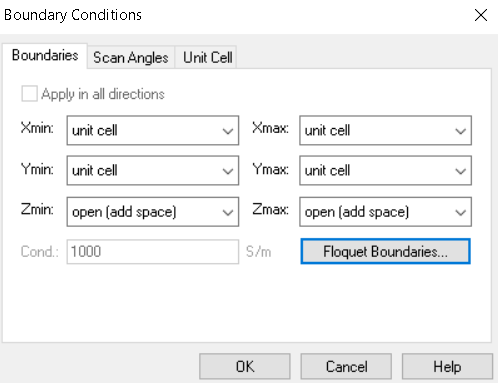Open the Xmax boundary type dropdown
Viewport: 498px width, 383px height.
click(x=385, y=130)
